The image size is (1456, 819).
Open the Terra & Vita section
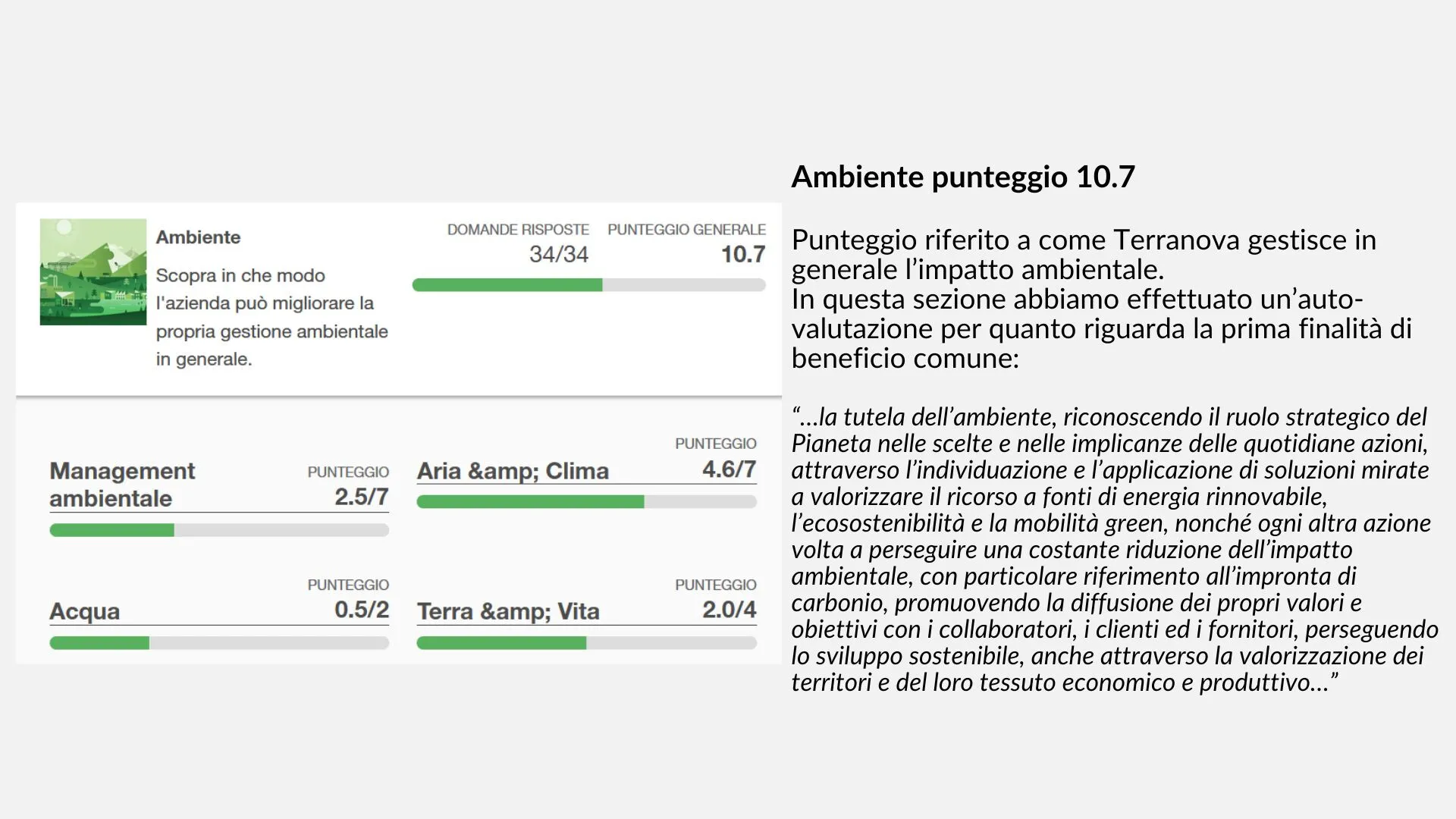tap(508, 611)
